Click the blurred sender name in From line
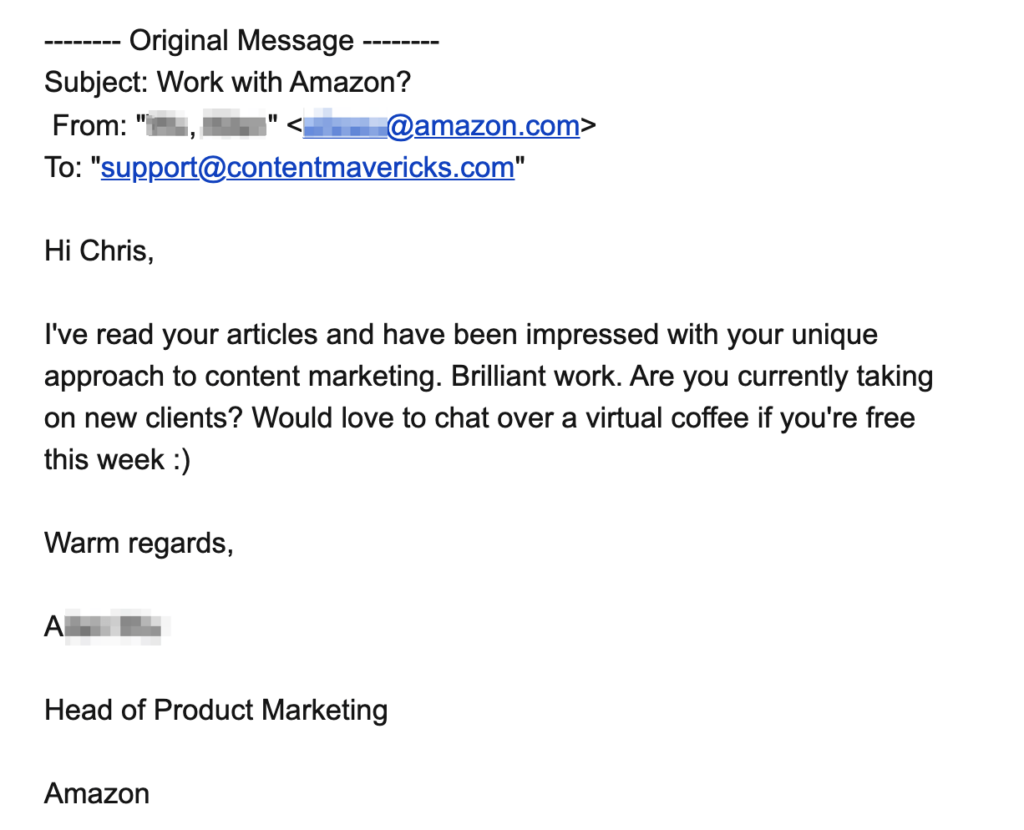The image size is (1024, 830). point(208,126)
